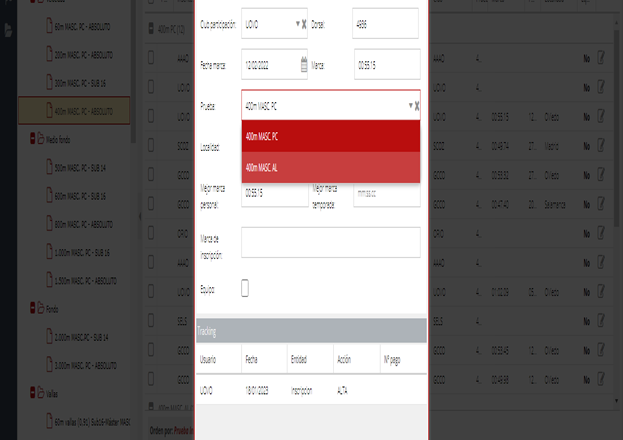This screenshot has width=623, height=440.
Task: Open the Club participación dropdown arrow
Action: pos(297,23)
